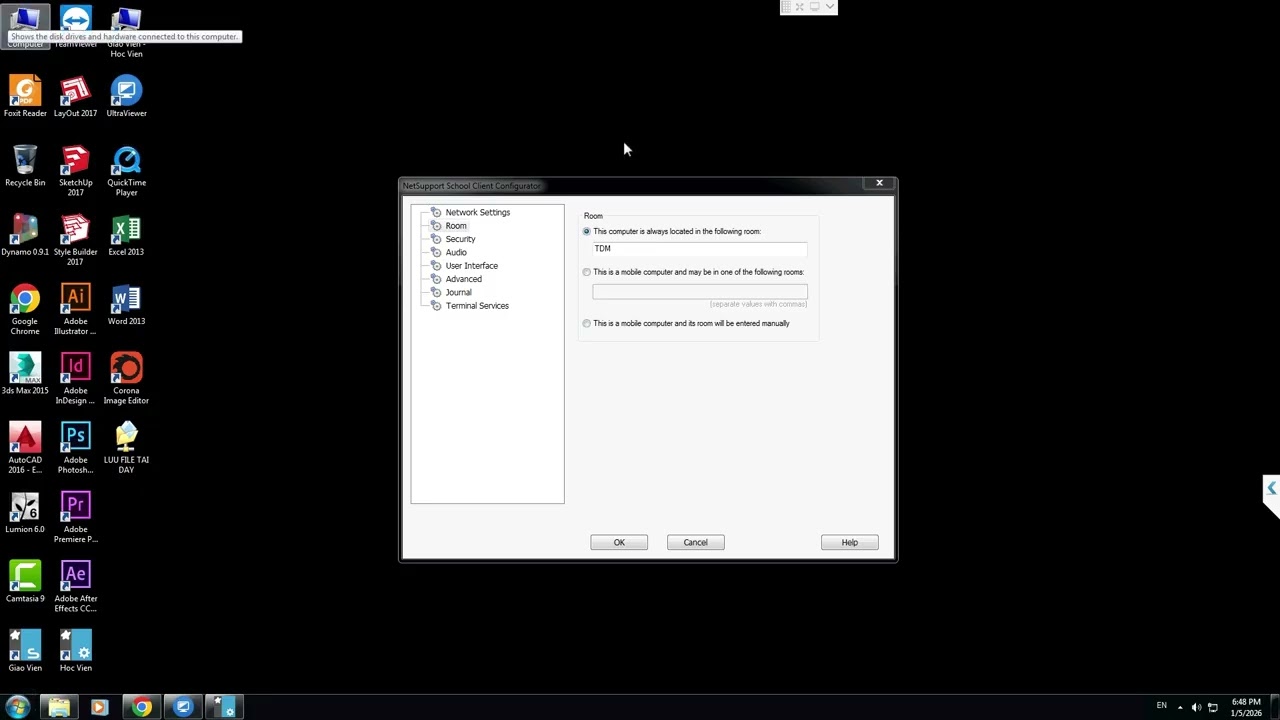Select the SketchUp 2017 desktop shortcut

point(75,171)
